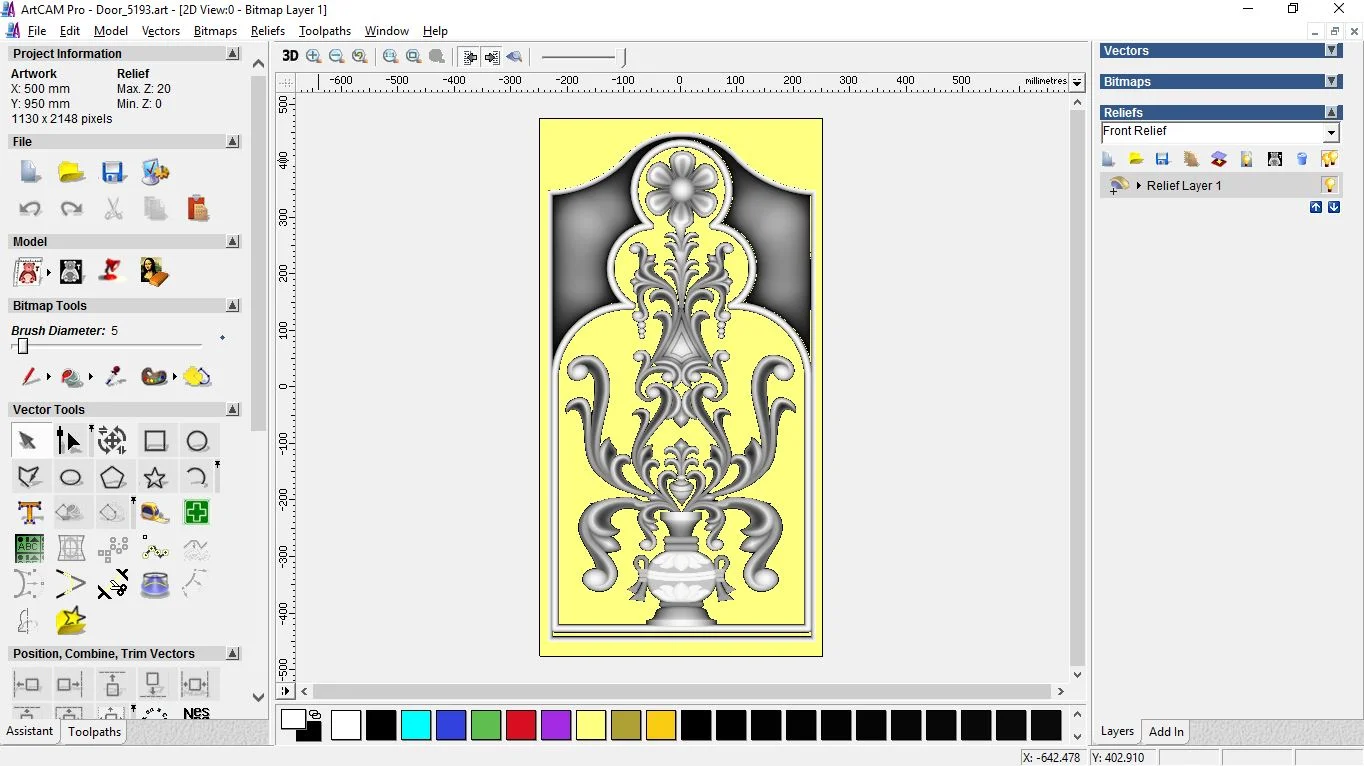This screenshot has height=766, width=1364.
Task: Switch to 3D view button
Action: pyautogui.click(x=289, y=57)
